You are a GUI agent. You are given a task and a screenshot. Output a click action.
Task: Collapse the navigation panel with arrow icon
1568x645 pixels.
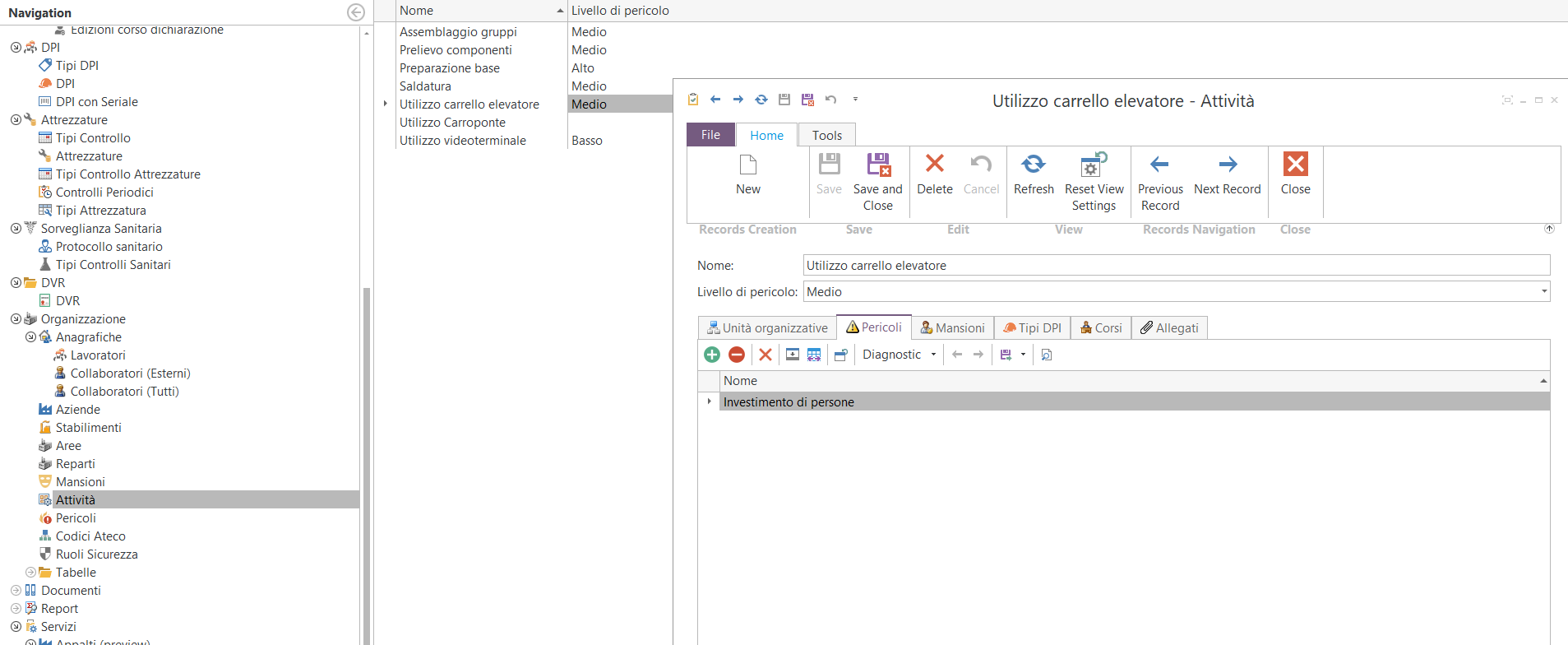pyautogui.click(x=356, y=12)
